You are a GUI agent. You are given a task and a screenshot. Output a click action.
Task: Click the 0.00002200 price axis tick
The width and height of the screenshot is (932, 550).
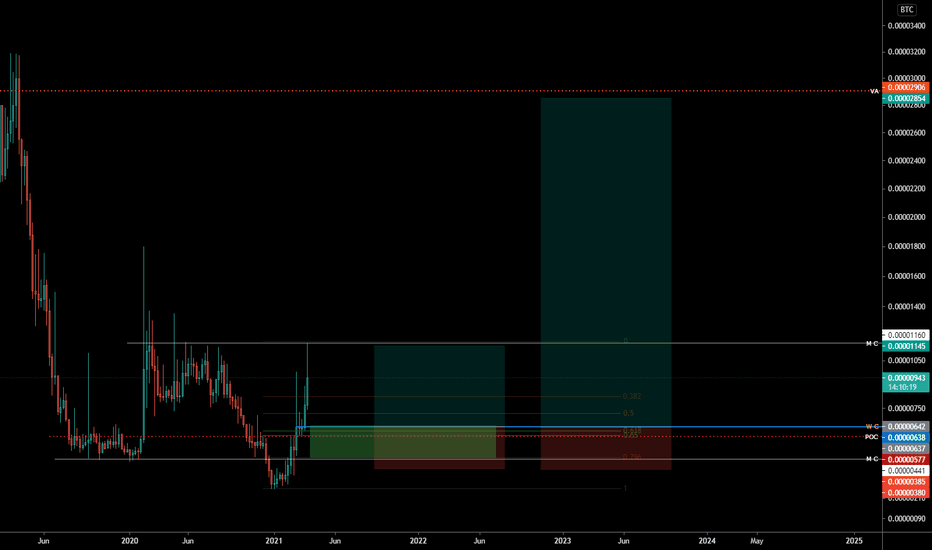(x=906, y=188)
